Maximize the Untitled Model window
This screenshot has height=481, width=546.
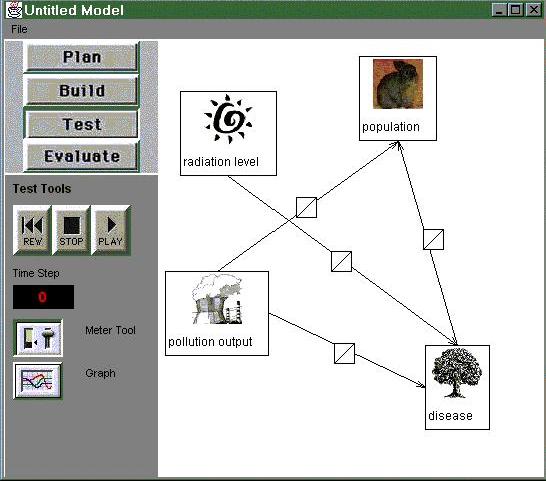[x=516, y=10]
